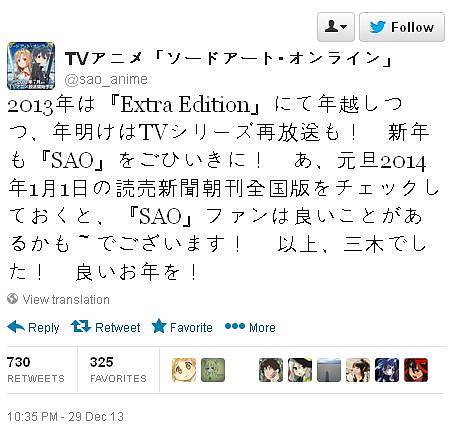Open the brown-haired character avatar
This screenshot has width=453, height=431.
[271, 370]
